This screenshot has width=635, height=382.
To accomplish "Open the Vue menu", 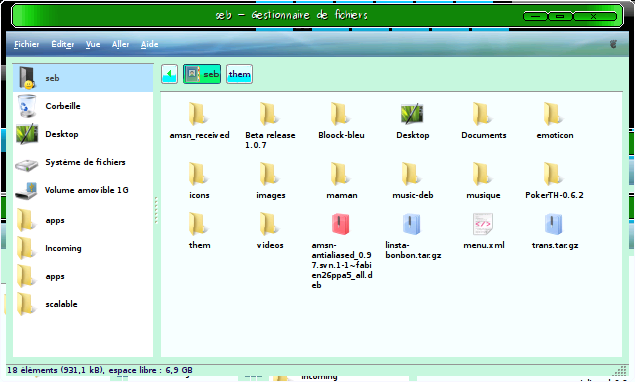I will [x=93, y=44].
